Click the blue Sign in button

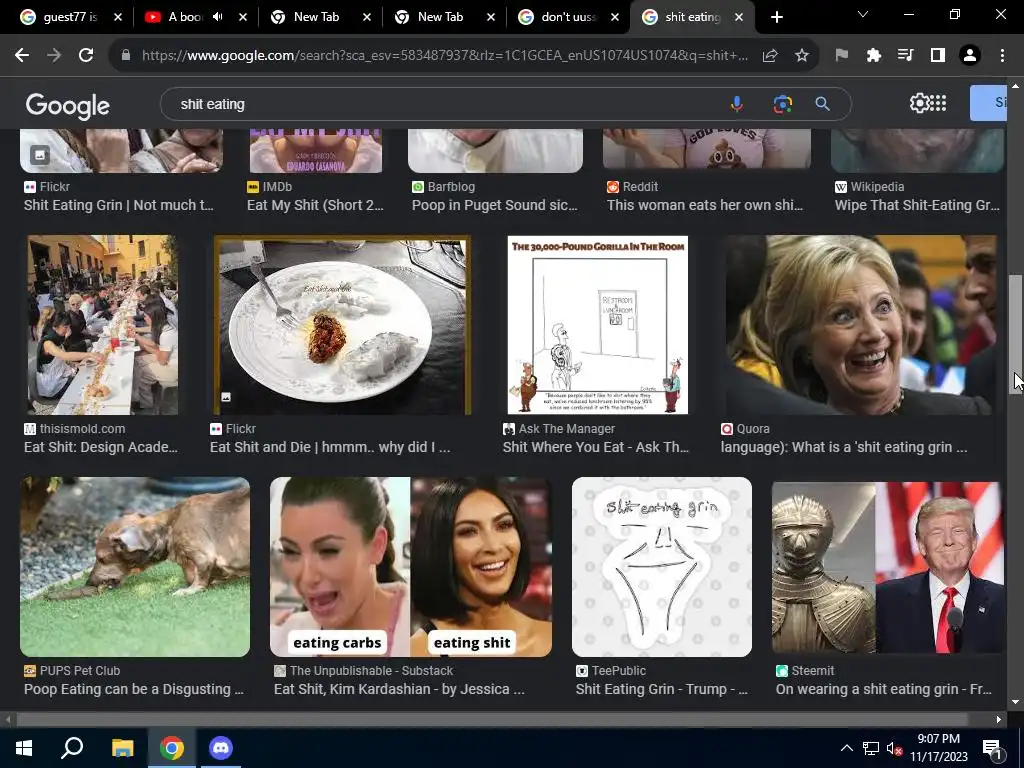tap(989, 103)
